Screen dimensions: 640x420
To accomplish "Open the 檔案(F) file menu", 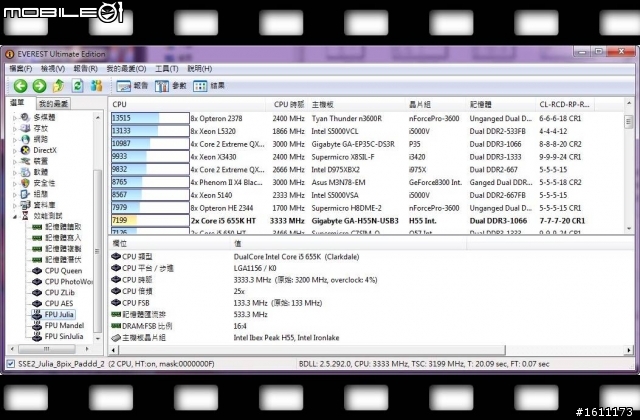I will coord(20,69).
